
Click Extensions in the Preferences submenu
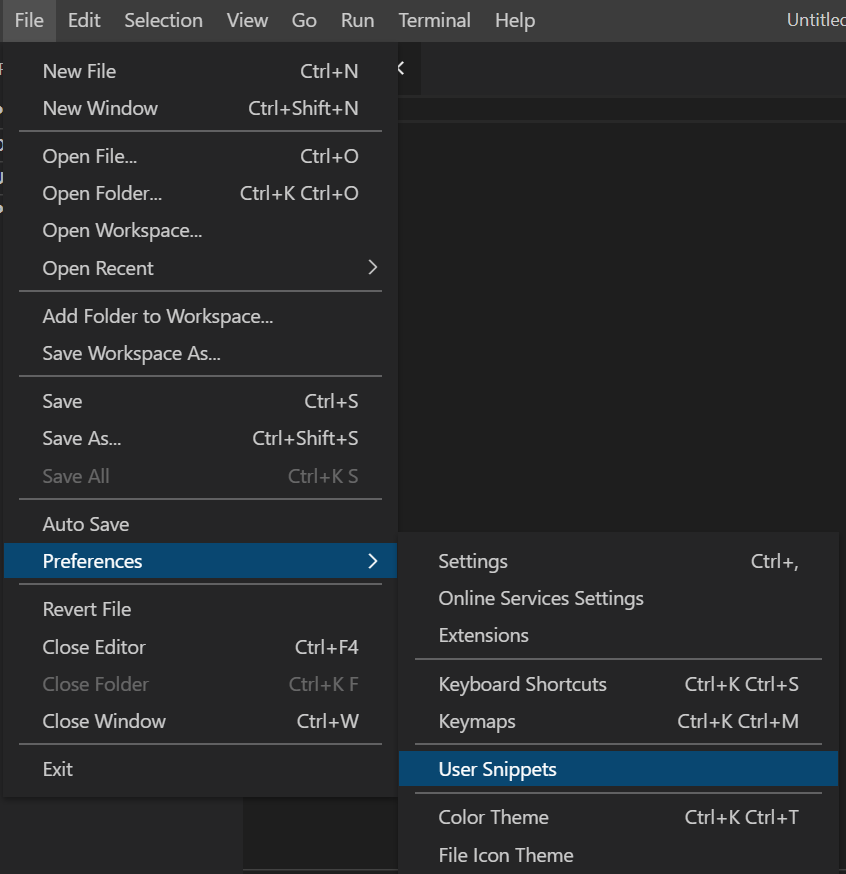[483, 635]
